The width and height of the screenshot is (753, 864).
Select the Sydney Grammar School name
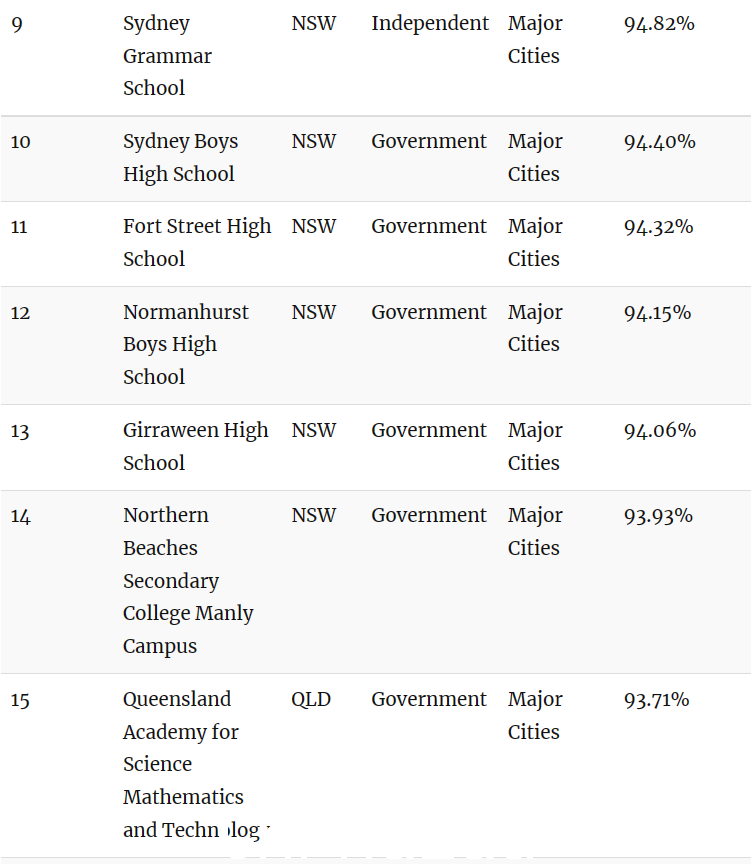[x=167, y=56]
